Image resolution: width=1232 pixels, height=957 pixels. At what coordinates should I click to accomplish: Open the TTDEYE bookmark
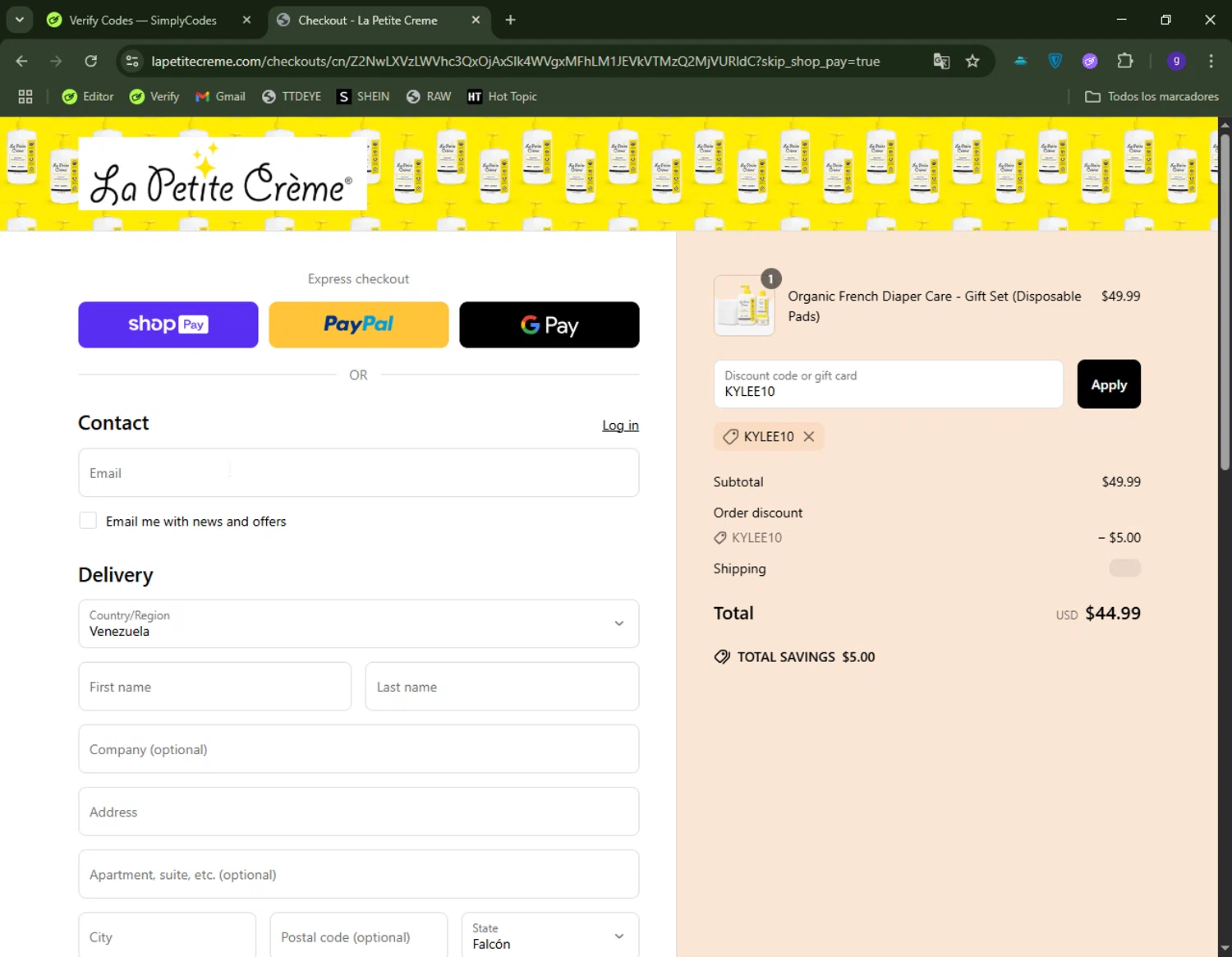pos(292,97)
